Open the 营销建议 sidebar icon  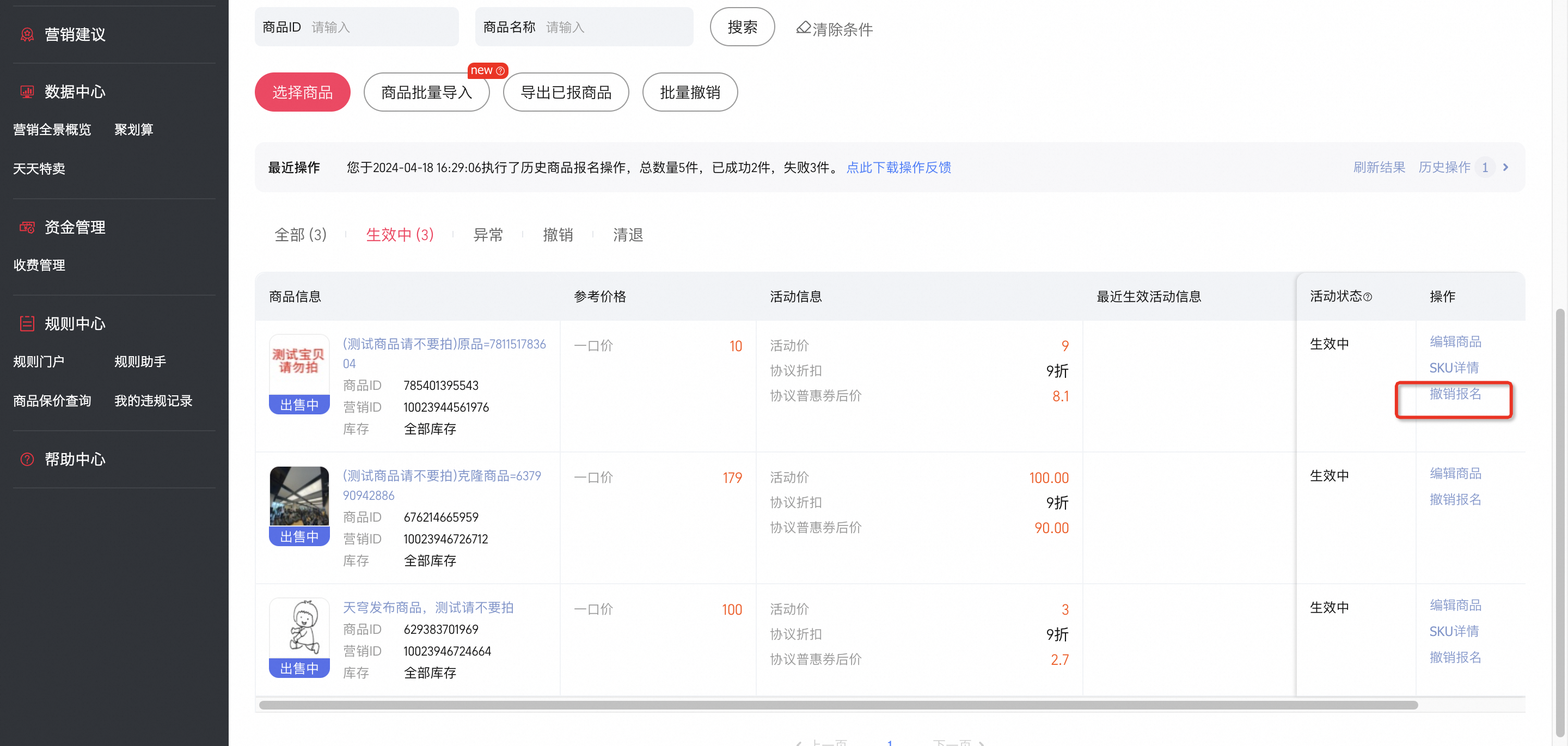tap(27, 35)
